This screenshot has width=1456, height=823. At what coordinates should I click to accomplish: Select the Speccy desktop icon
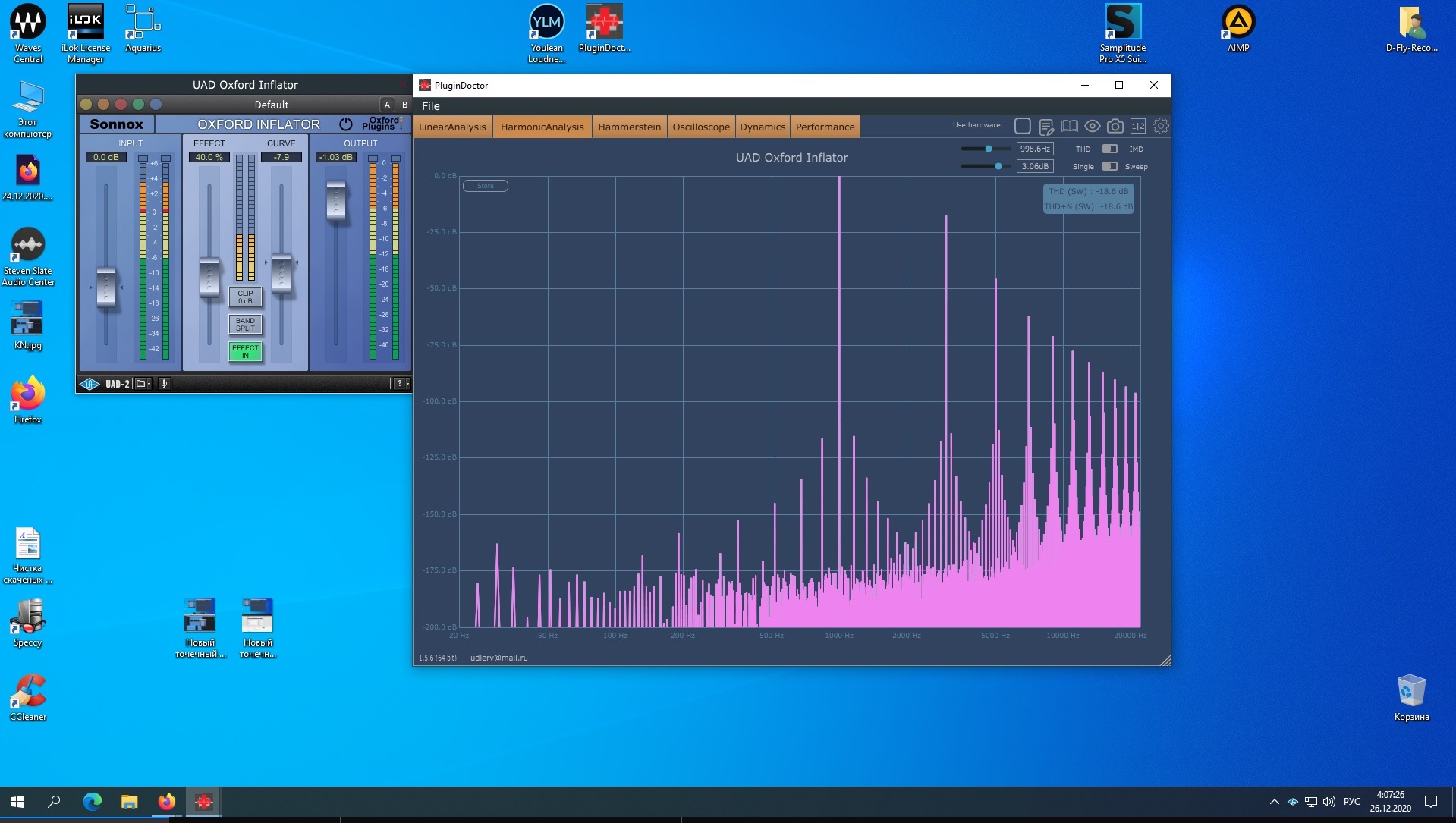click(x=28, y=624)
